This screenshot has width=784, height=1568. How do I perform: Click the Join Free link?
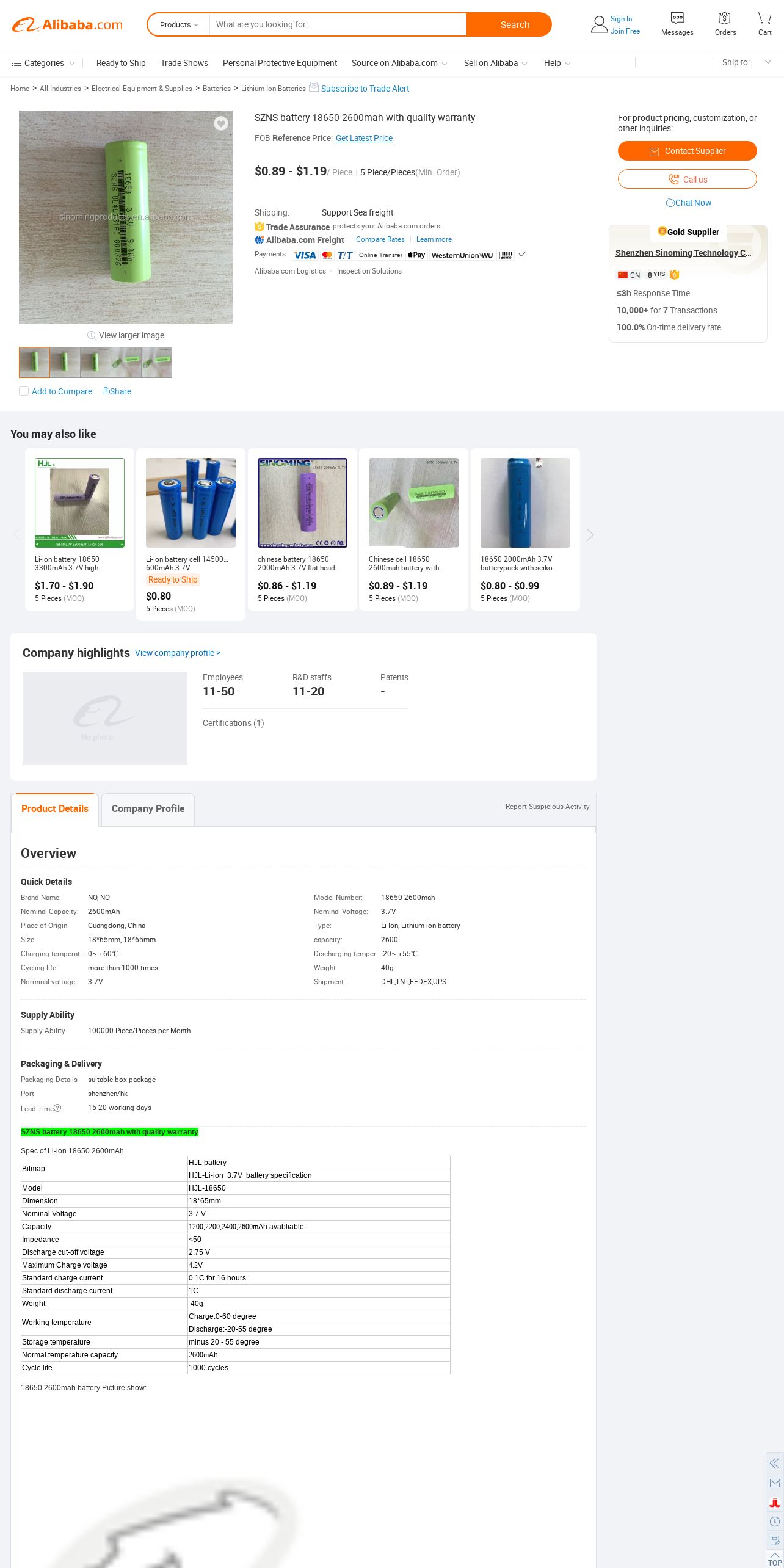pos(625,31)
